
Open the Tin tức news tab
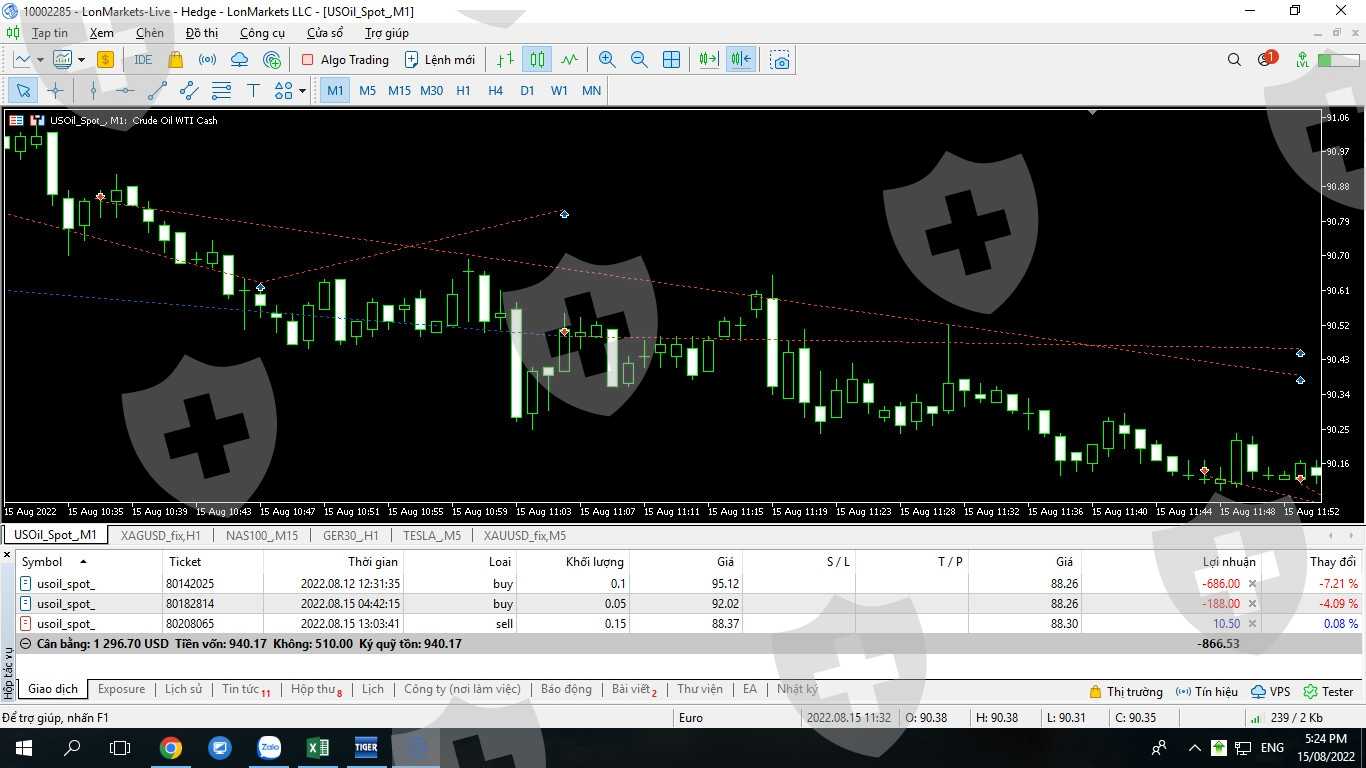click(246, 689)
